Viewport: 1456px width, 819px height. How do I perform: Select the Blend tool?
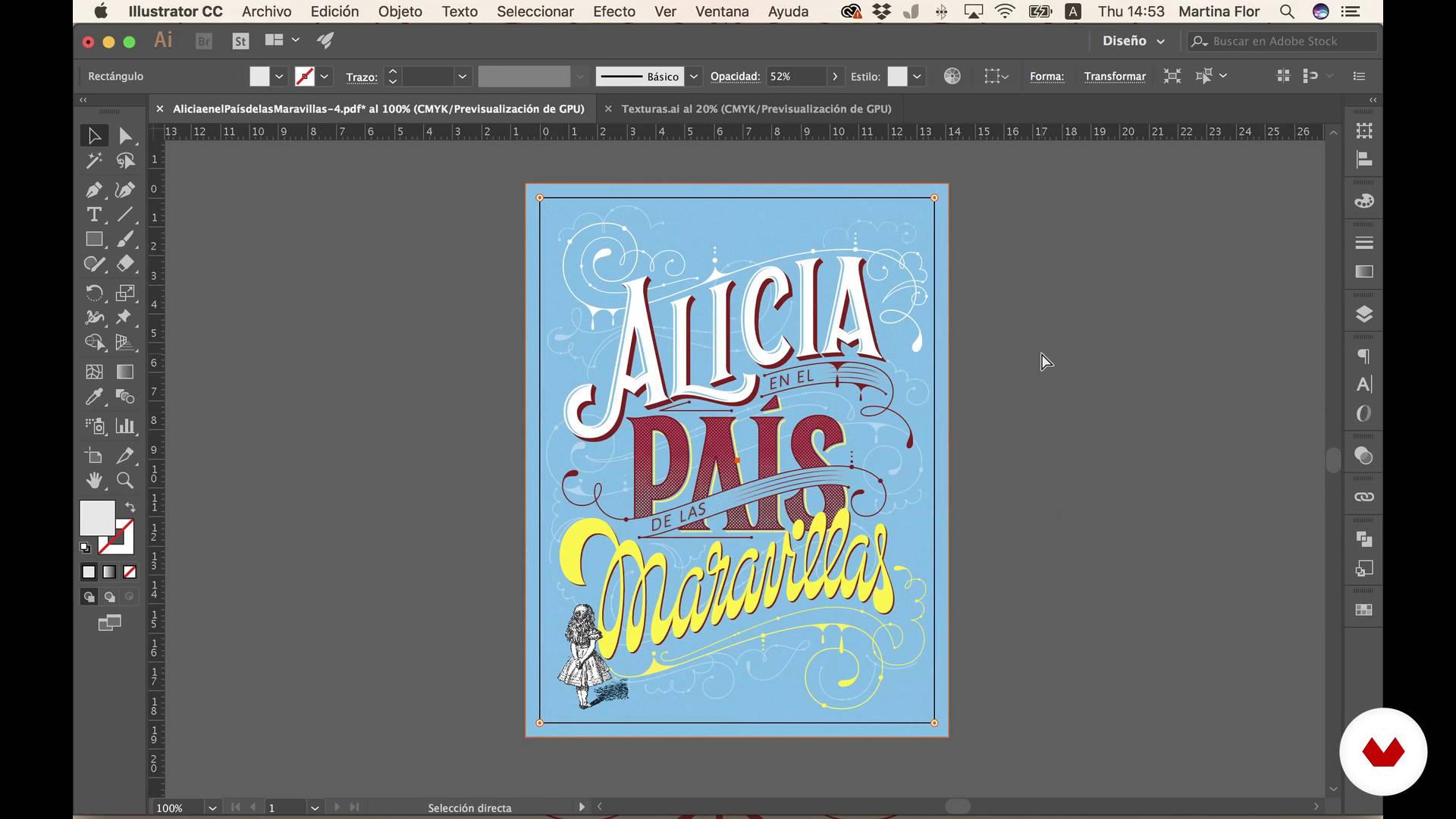coord(125,397)
